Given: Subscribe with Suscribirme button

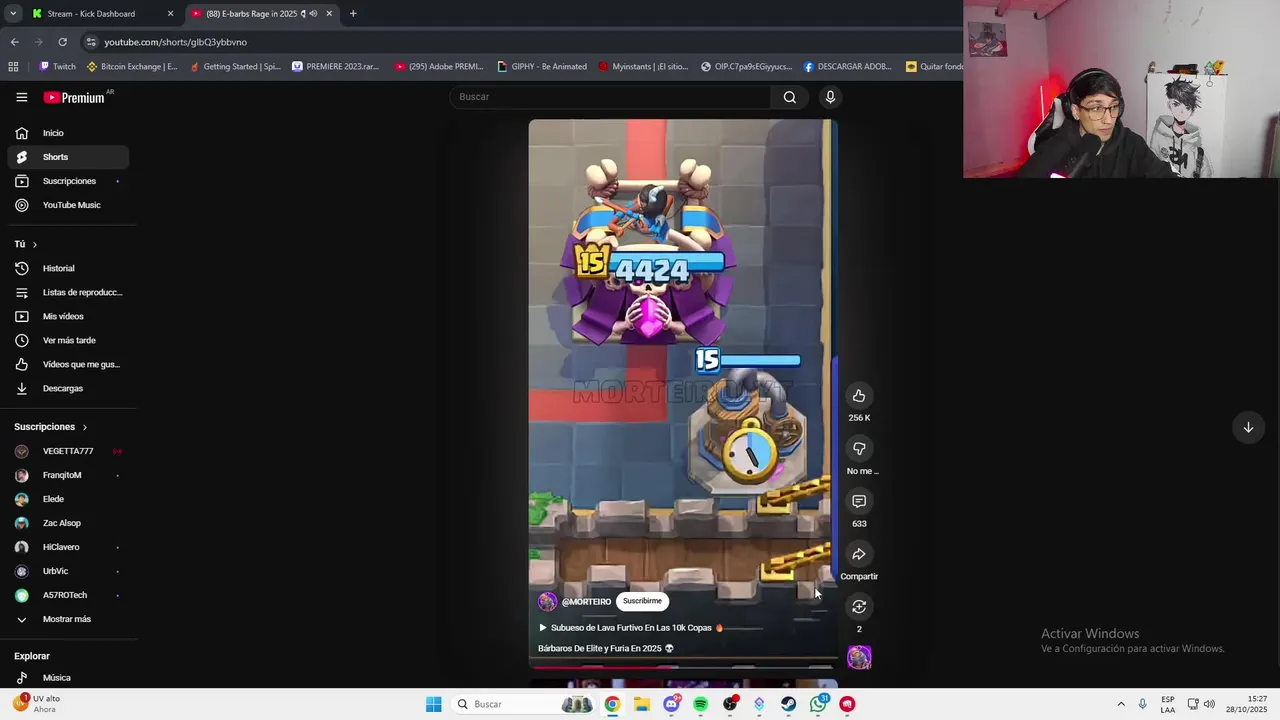Looking at the screenshot, I should click(x=642, y=601).
